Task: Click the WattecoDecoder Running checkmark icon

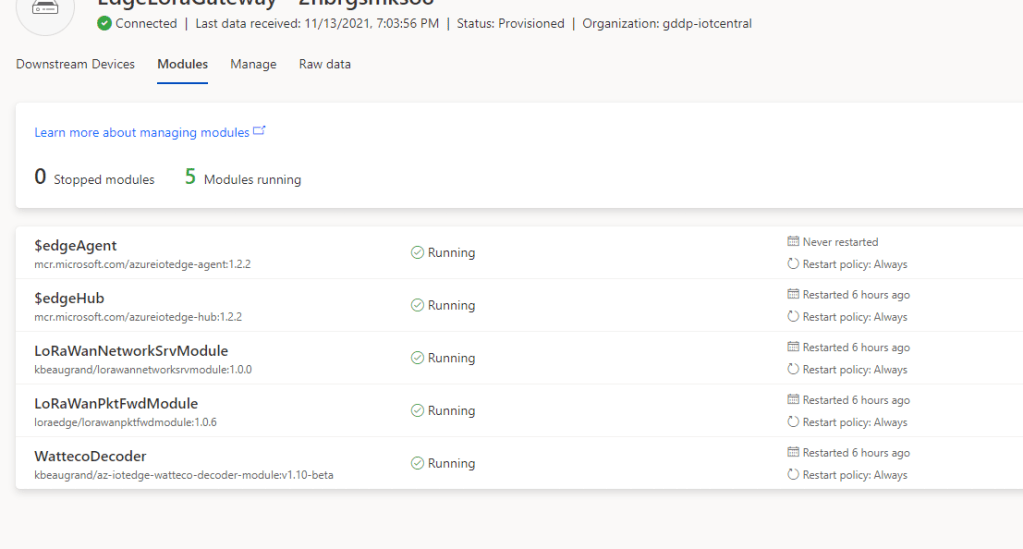Action: point(417,464)
